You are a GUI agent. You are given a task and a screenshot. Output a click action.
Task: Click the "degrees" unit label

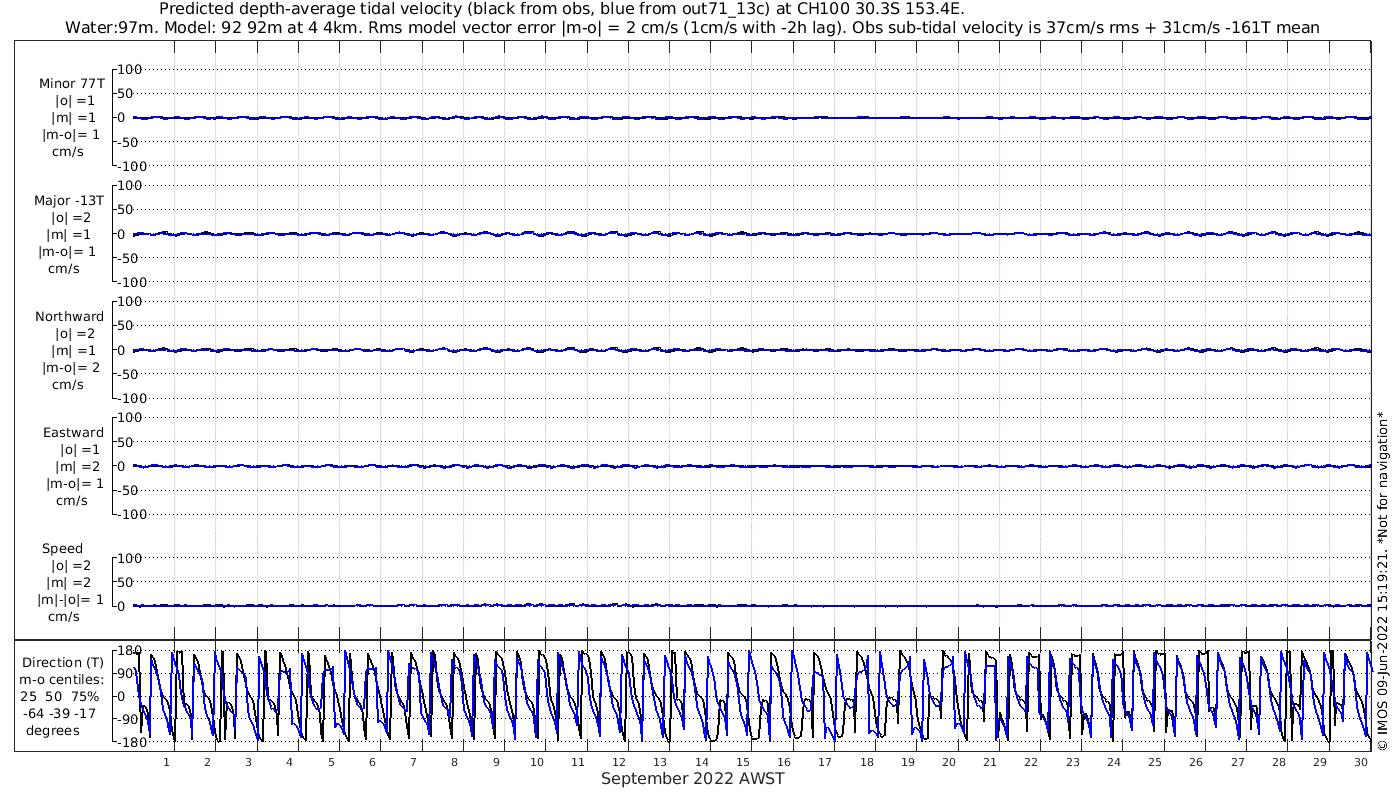53,731
